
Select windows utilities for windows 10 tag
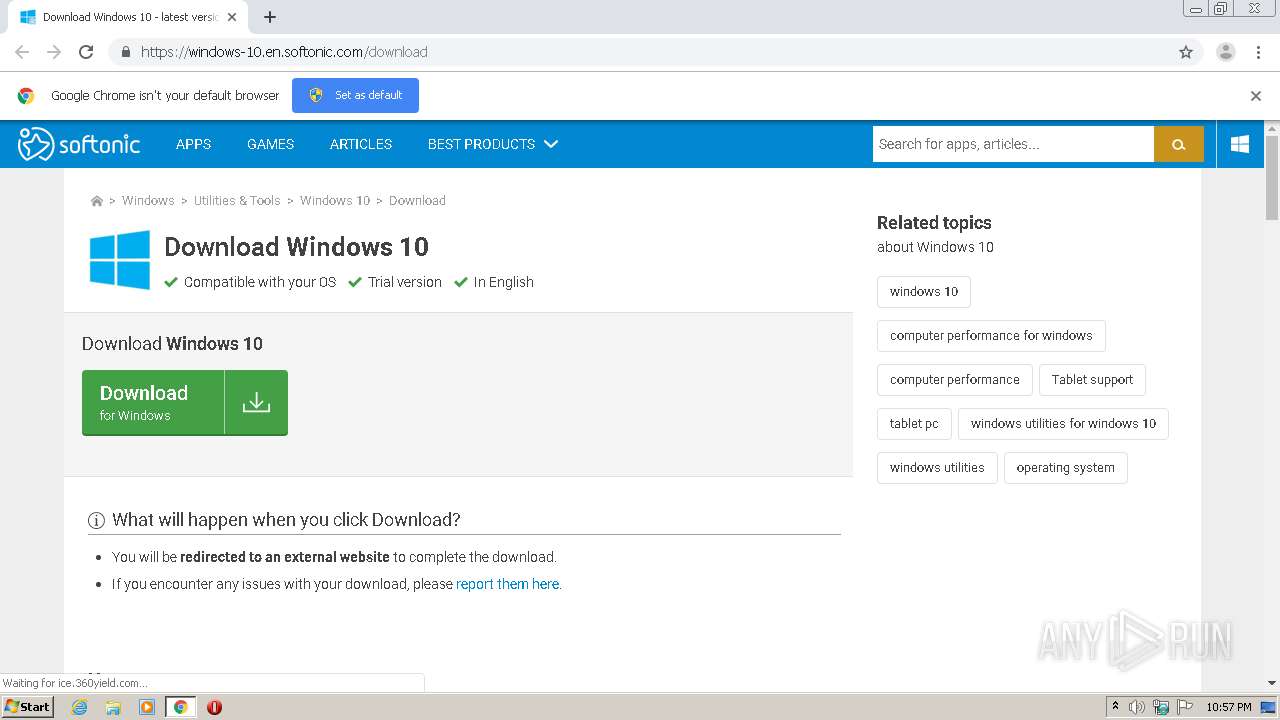point(1063,424)
